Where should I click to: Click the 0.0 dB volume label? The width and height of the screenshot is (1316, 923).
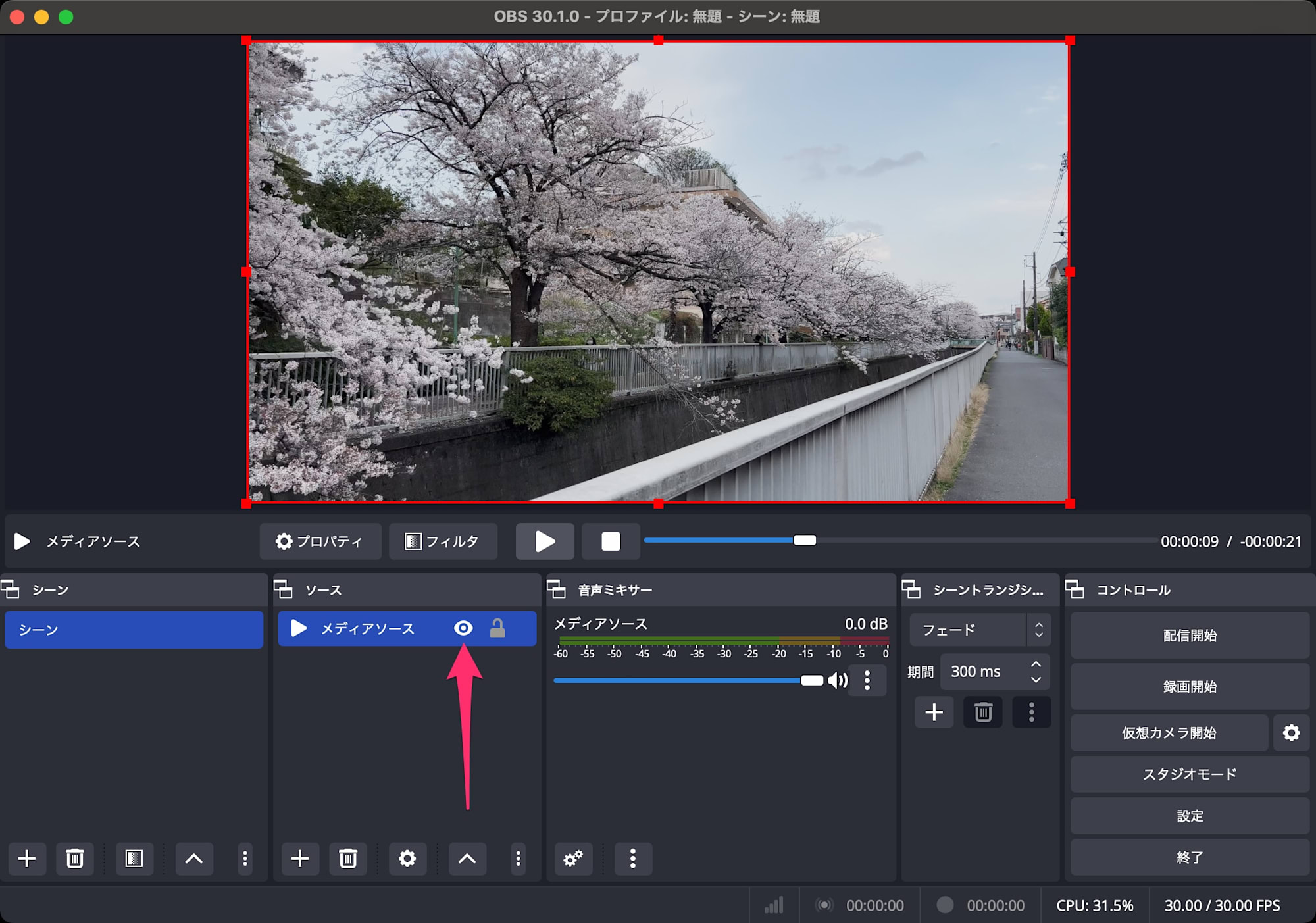(866, 624)
